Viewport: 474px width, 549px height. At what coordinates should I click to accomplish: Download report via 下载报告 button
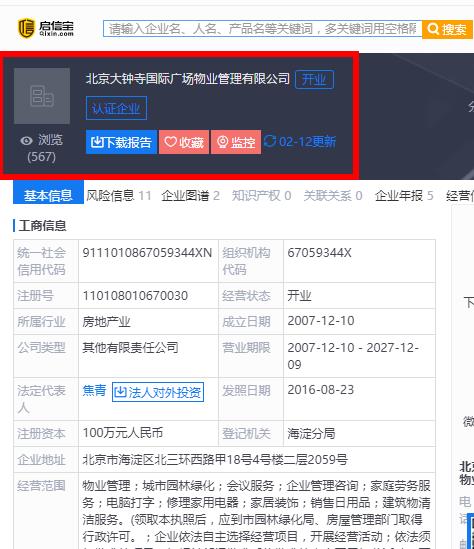tap(121, 142)
